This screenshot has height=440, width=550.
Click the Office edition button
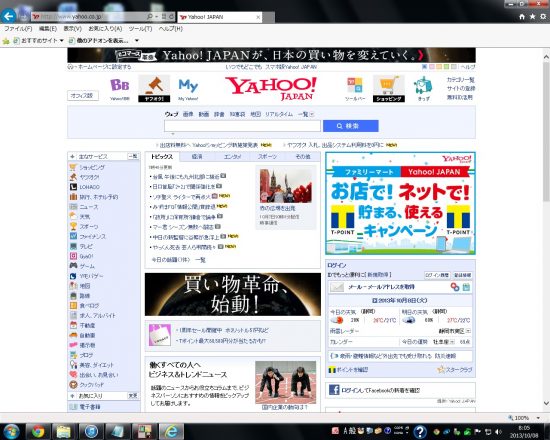[x=82, y=95]
